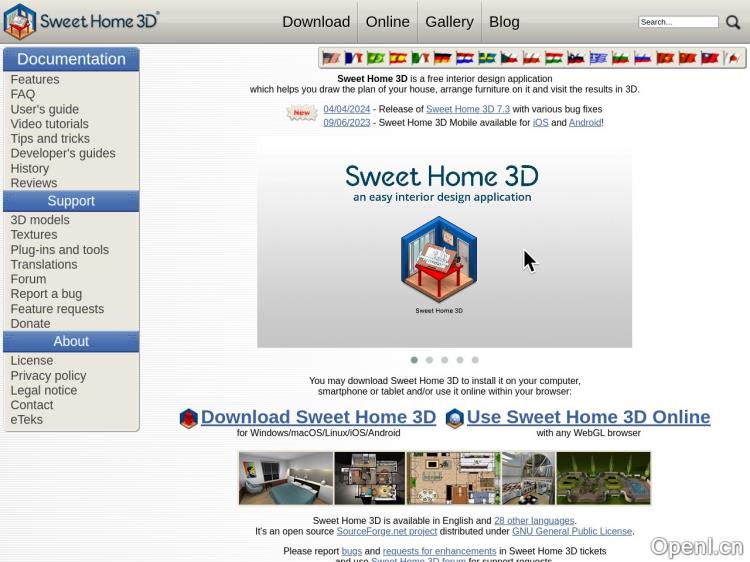Viewport: 750px width, 562px height.
Task: Open the Textures sidebar link
Action: (34, 235)
